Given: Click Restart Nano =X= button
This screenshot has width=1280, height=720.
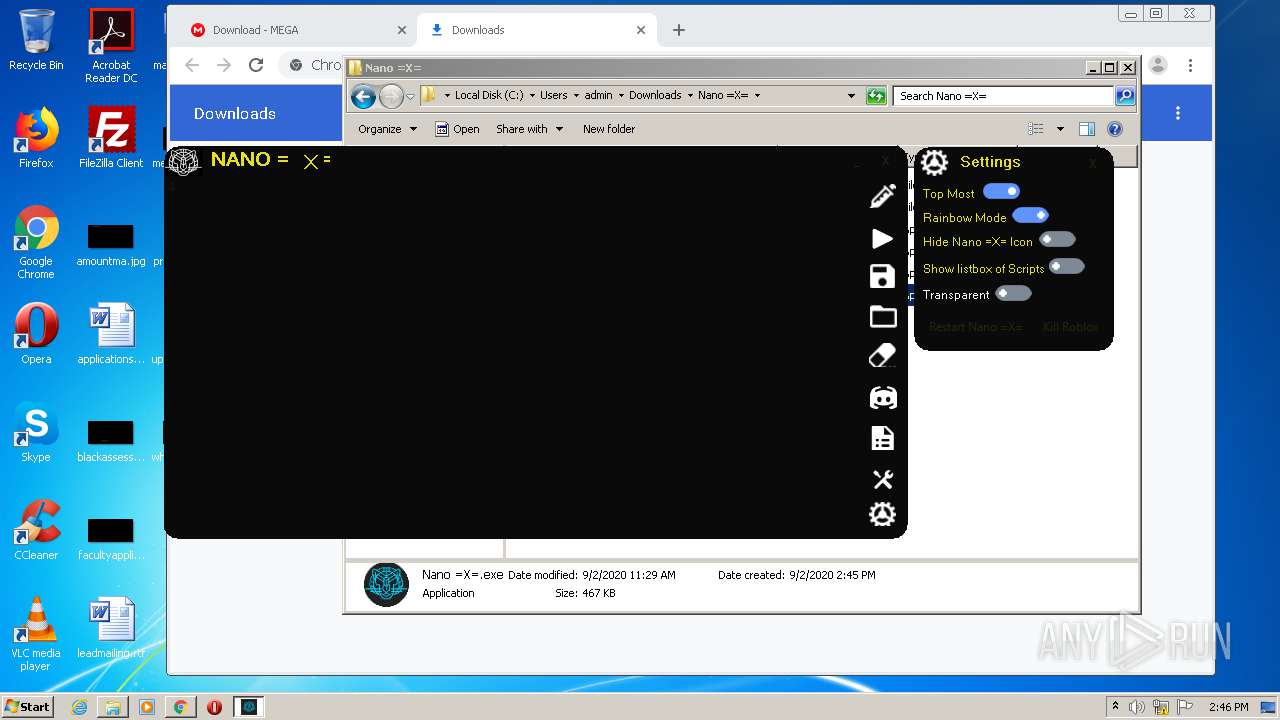Looking at the screenshot, I should pos(976,327).
